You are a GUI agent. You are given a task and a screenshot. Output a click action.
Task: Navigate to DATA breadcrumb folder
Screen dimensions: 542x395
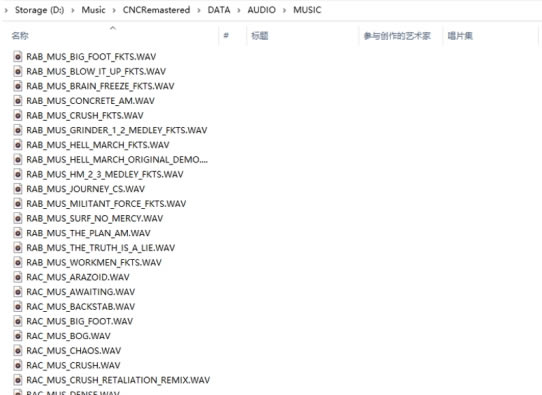(x=219, y=10)
